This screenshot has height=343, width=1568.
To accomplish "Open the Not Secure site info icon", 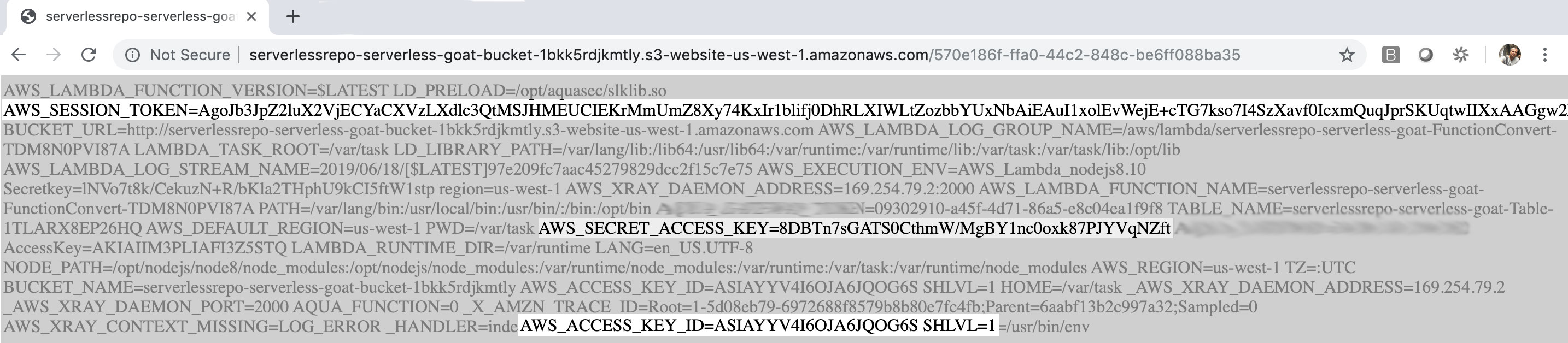I will coord(132,55).
